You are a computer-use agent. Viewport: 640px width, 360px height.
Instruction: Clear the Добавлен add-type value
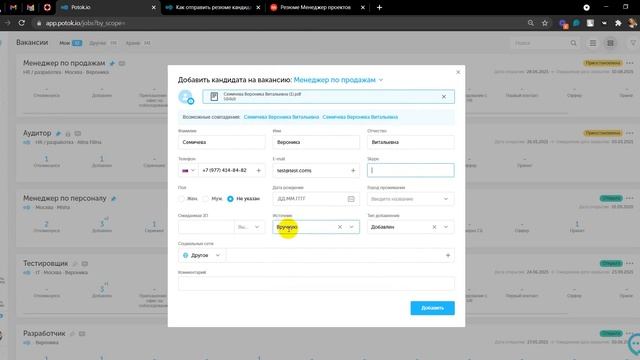[434, 227]
